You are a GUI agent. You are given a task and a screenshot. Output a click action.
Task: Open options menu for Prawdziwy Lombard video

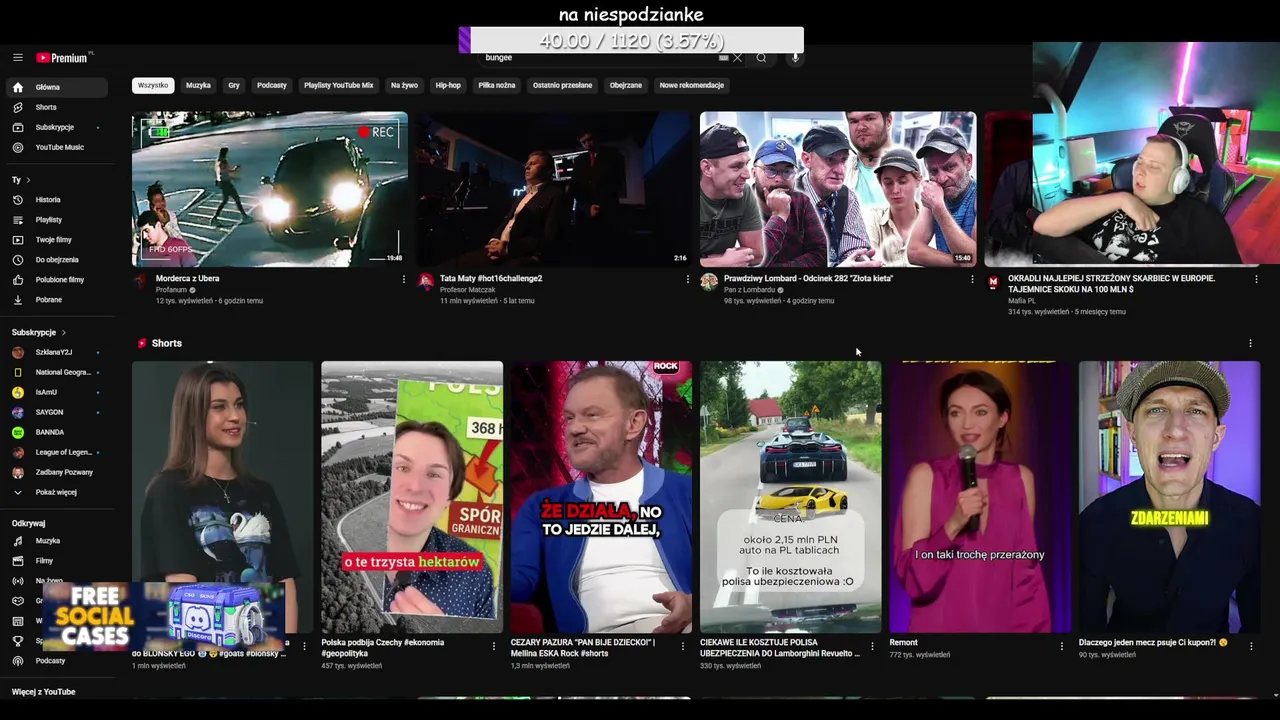tap(972, 279)
